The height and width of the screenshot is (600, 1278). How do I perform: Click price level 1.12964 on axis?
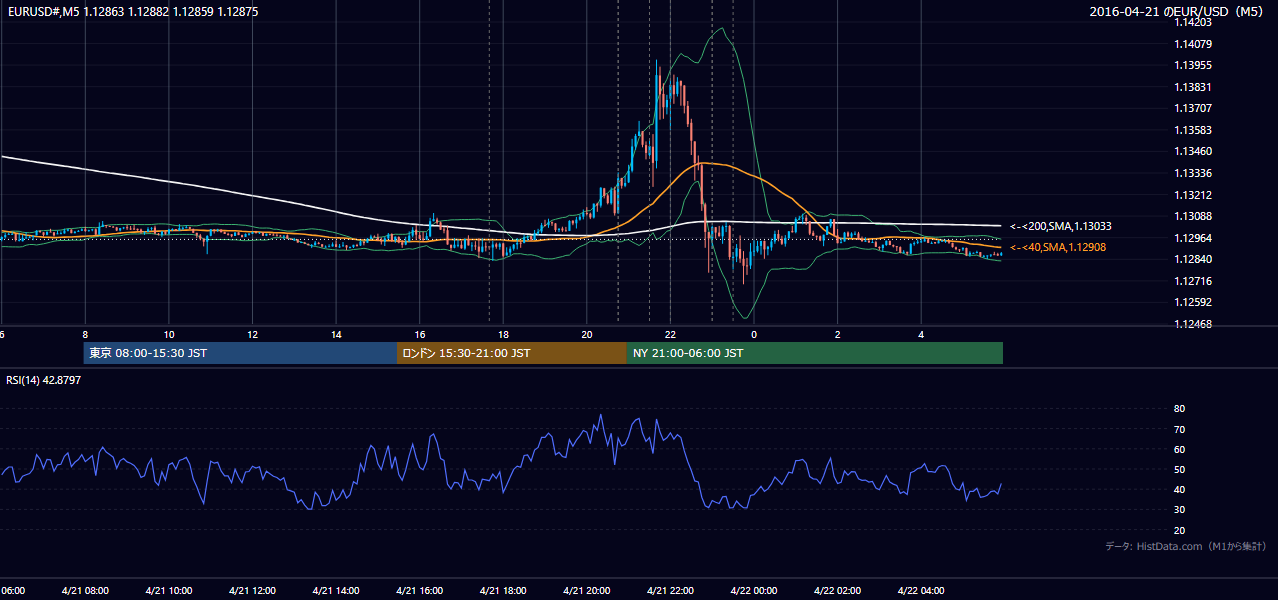tap(1194, 238)
